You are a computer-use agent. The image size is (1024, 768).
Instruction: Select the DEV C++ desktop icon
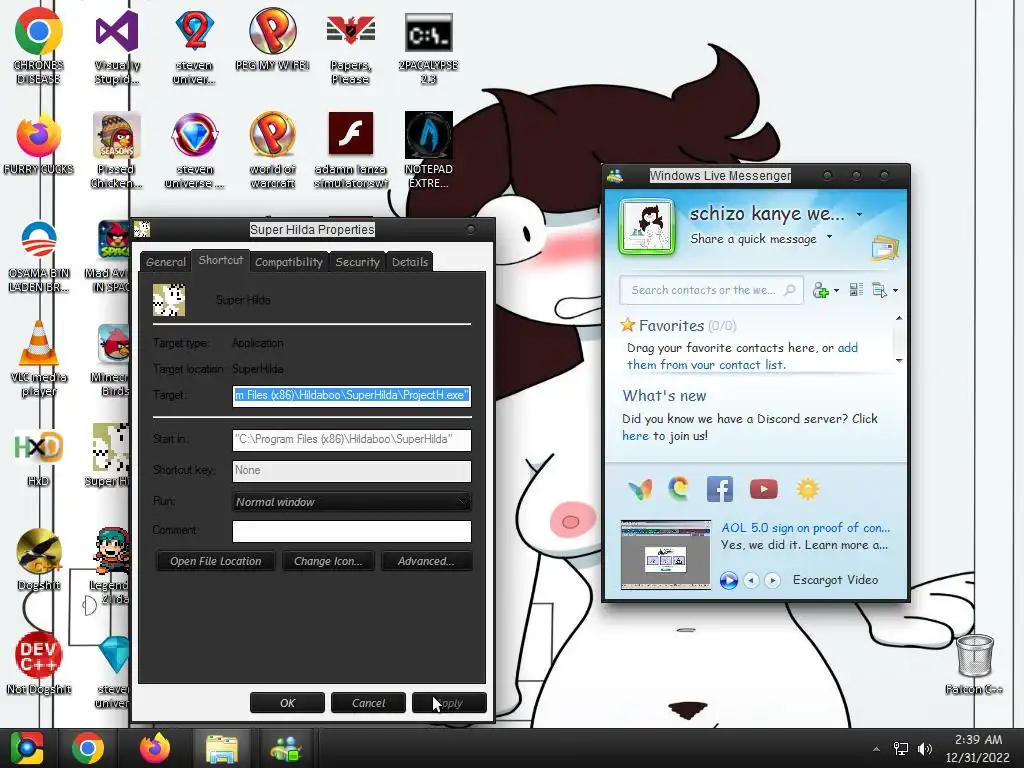(x=39, y=663)
